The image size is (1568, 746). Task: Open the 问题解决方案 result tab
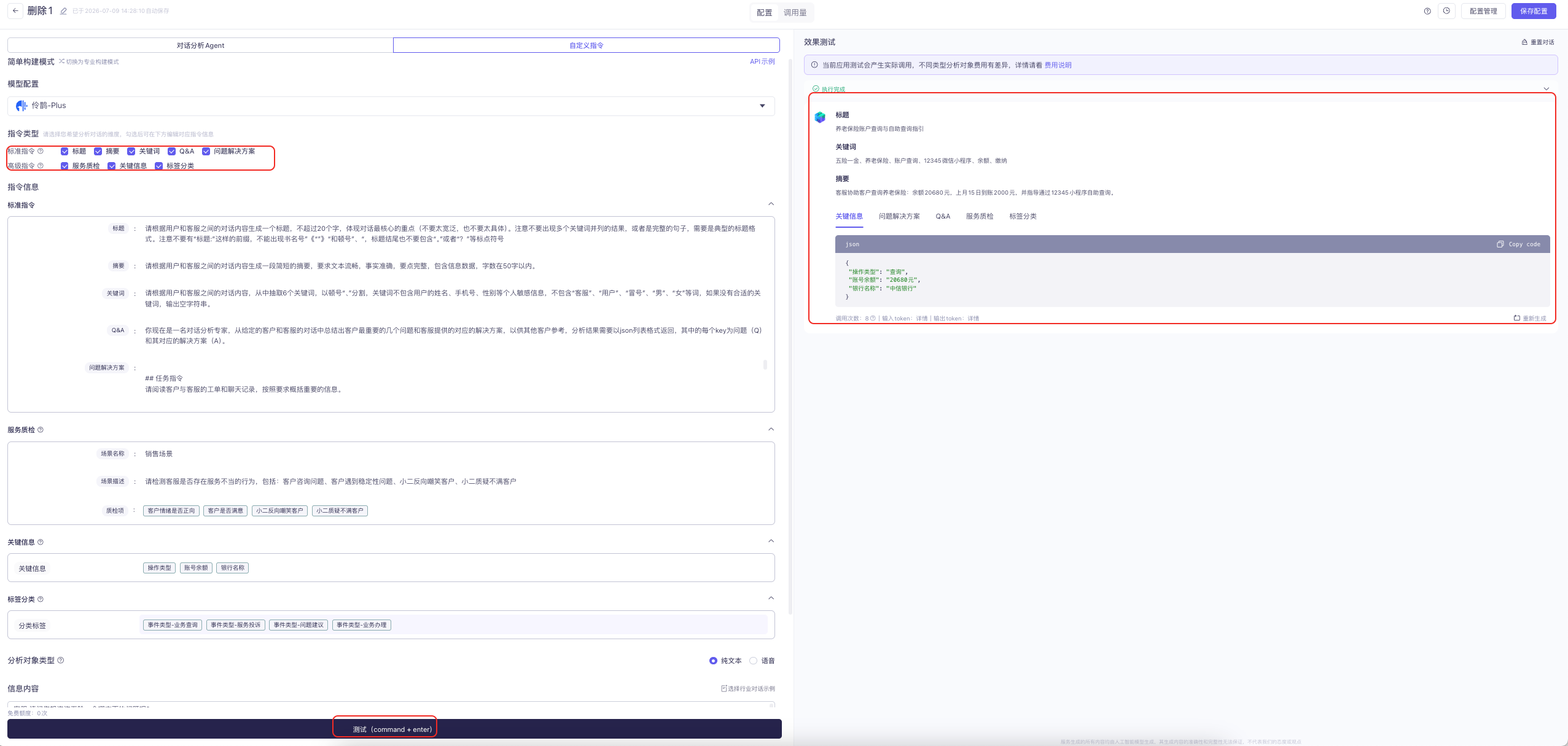tap(899, 216)
